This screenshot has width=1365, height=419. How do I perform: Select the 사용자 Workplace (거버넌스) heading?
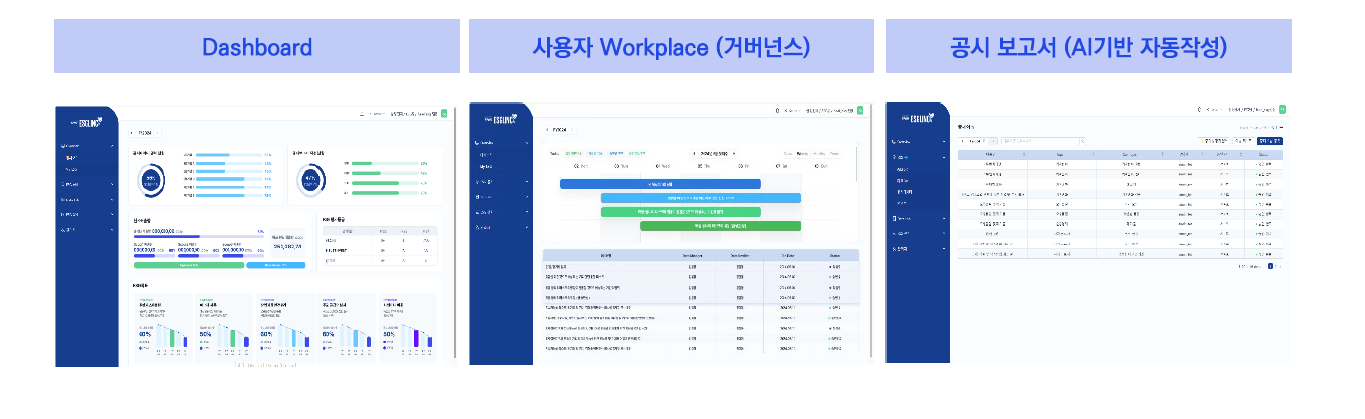pyautogui.click(x=671, y=47)
